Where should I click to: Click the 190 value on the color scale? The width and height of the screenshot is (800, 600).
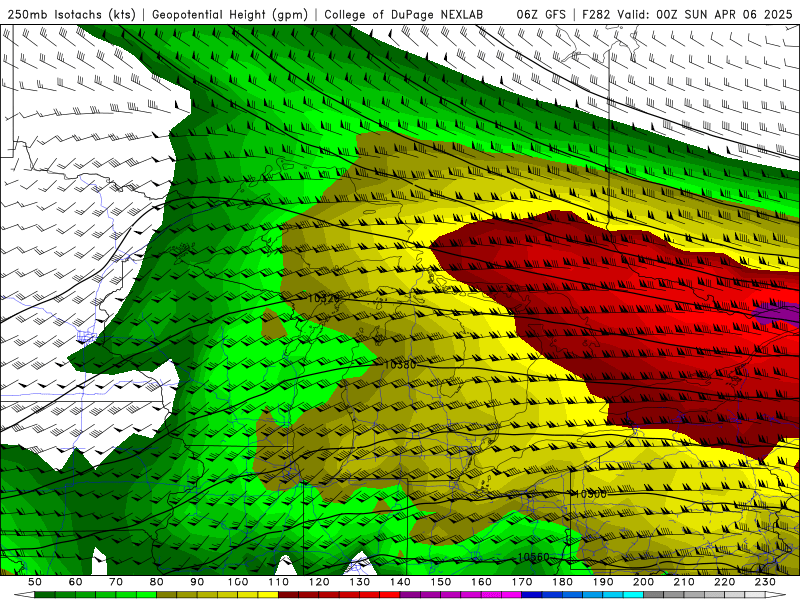[603, 582]
